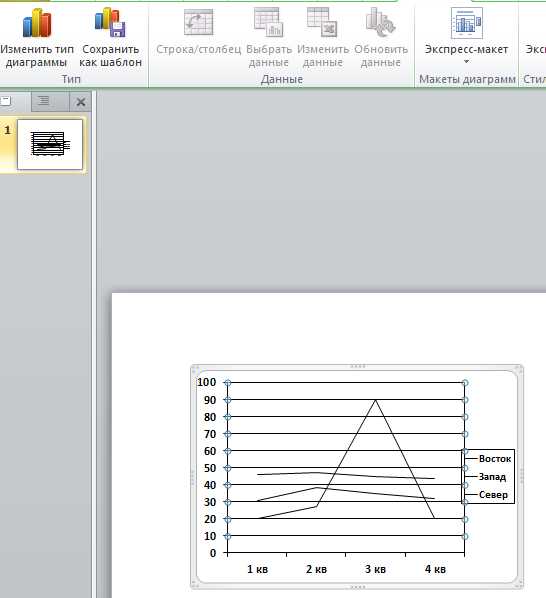The image size is (546, 598).
Task: Select the Запад legend entry
Action: [x=492, y=477]
